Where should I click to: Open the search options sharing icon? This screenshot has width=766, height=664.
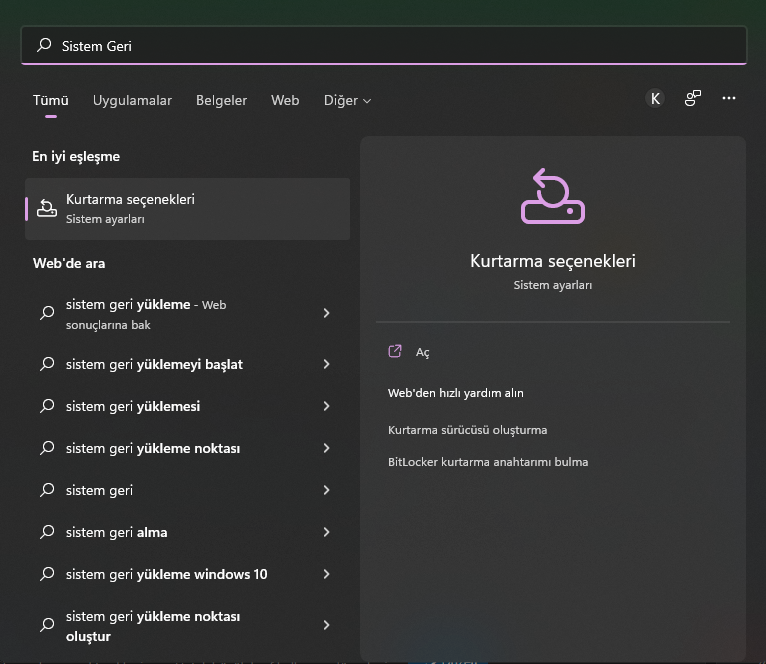pyautogui.click(x=692, y=98)
